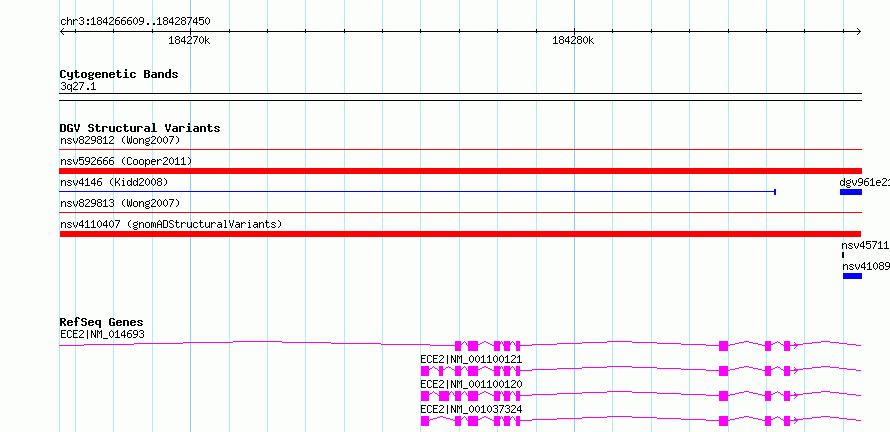Click the chr3:184266609..184287450 coordinate label
The image size is (890, 432).
coord(135,22)
